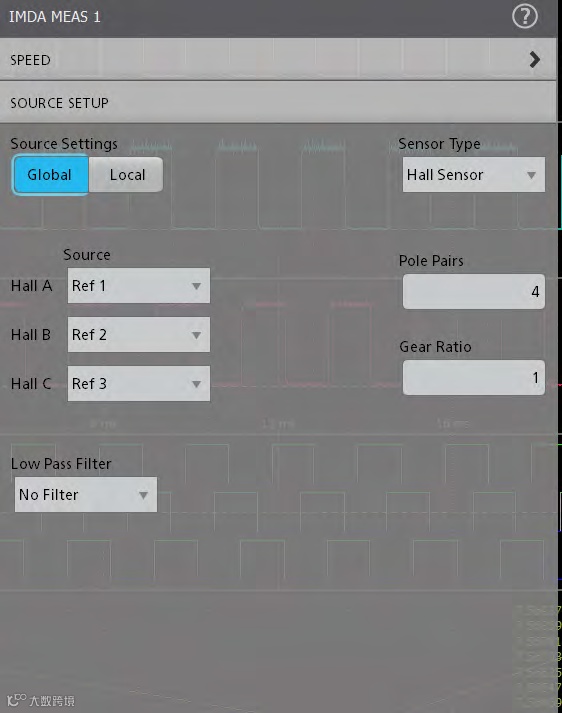Click the IMDA MEAS 1 title bar
The image size is (562, 713).
coord(278,18)
